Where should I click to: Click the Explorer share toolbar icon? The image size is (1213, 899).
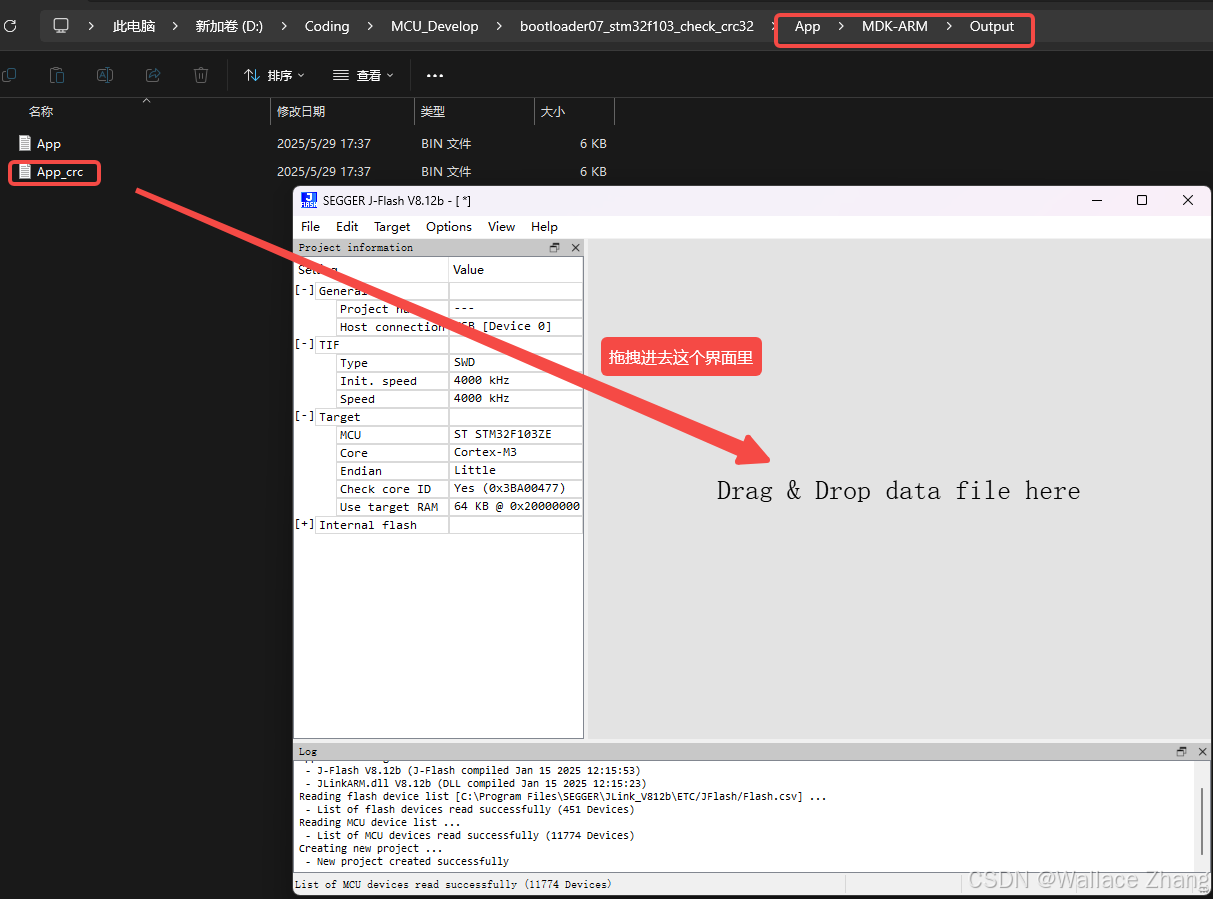(x=153, y=75)
